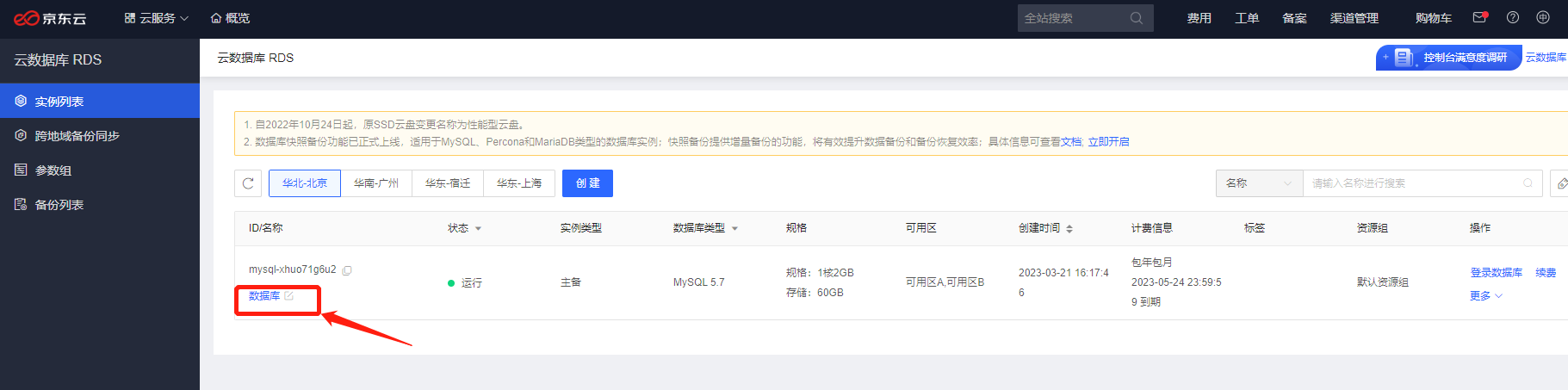Refresh the instance list

click(248, 183)
